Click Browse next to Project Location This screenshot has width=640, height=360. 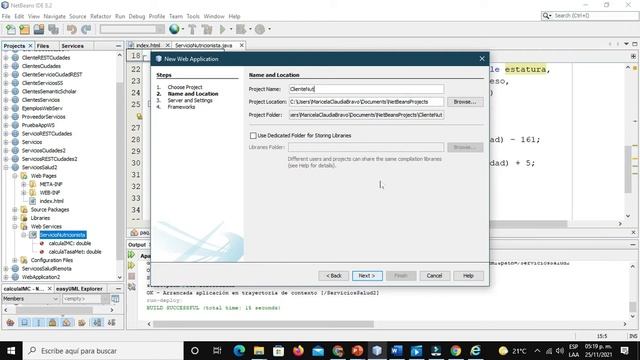[465, 102]
